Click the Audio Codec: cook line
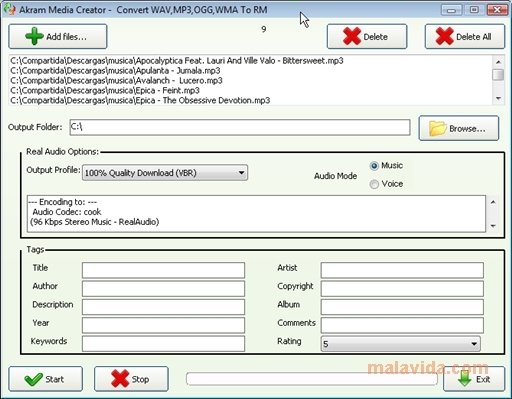Image resolution: width=512 pixels, height=399 pixels. pos(67,212)
